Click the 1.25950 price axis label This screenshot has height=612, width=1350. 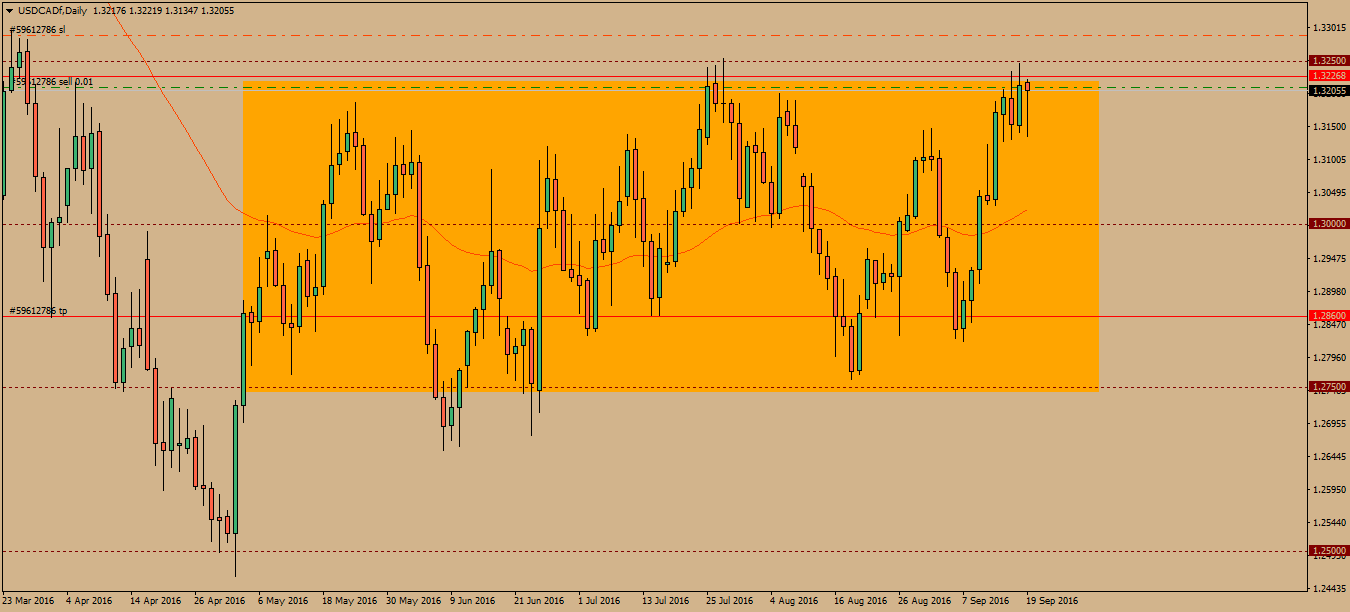tap(1329, 490)
